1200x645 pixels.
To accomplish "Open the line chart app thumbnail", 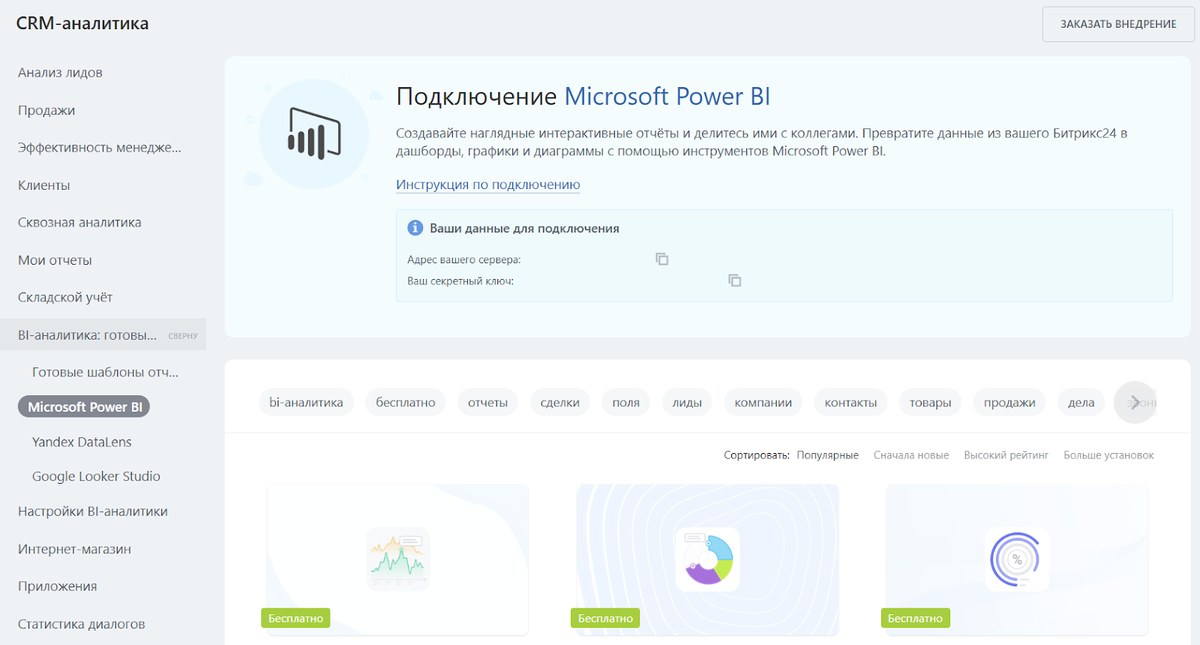I will point(398,560).
